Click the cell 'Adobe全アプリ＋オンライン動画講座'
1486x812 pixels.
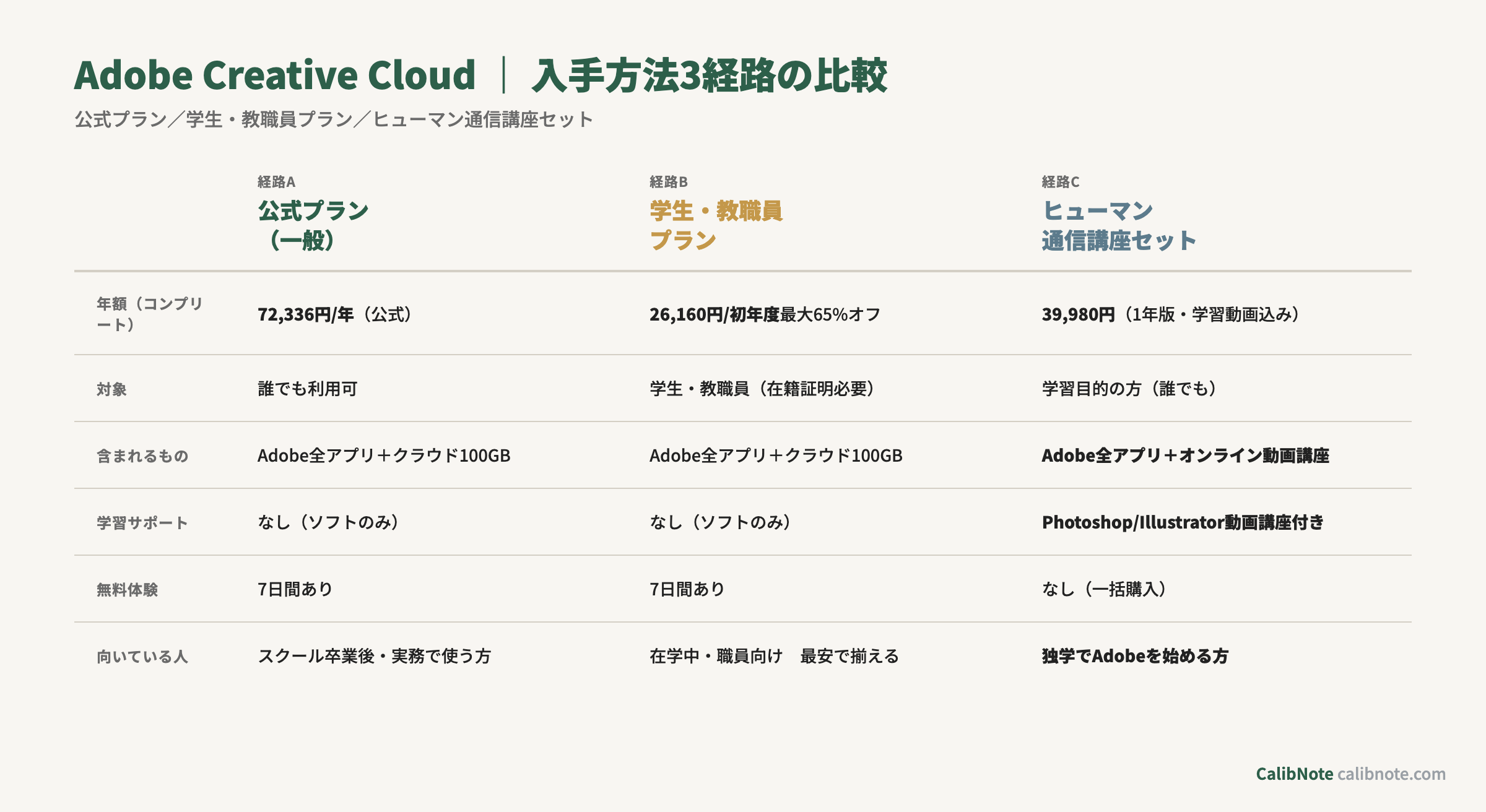tap(1185, 456)
